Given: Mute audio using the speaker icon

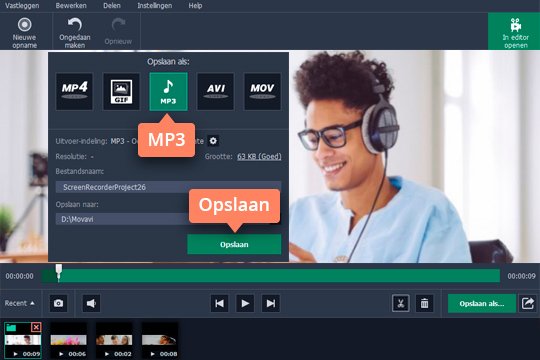Looking at the screenshot, I should click(x=91, y=303).
